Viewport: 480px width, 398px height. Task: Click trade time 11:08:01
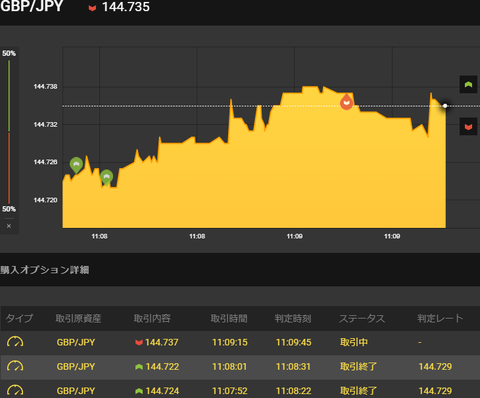[230, 367]
